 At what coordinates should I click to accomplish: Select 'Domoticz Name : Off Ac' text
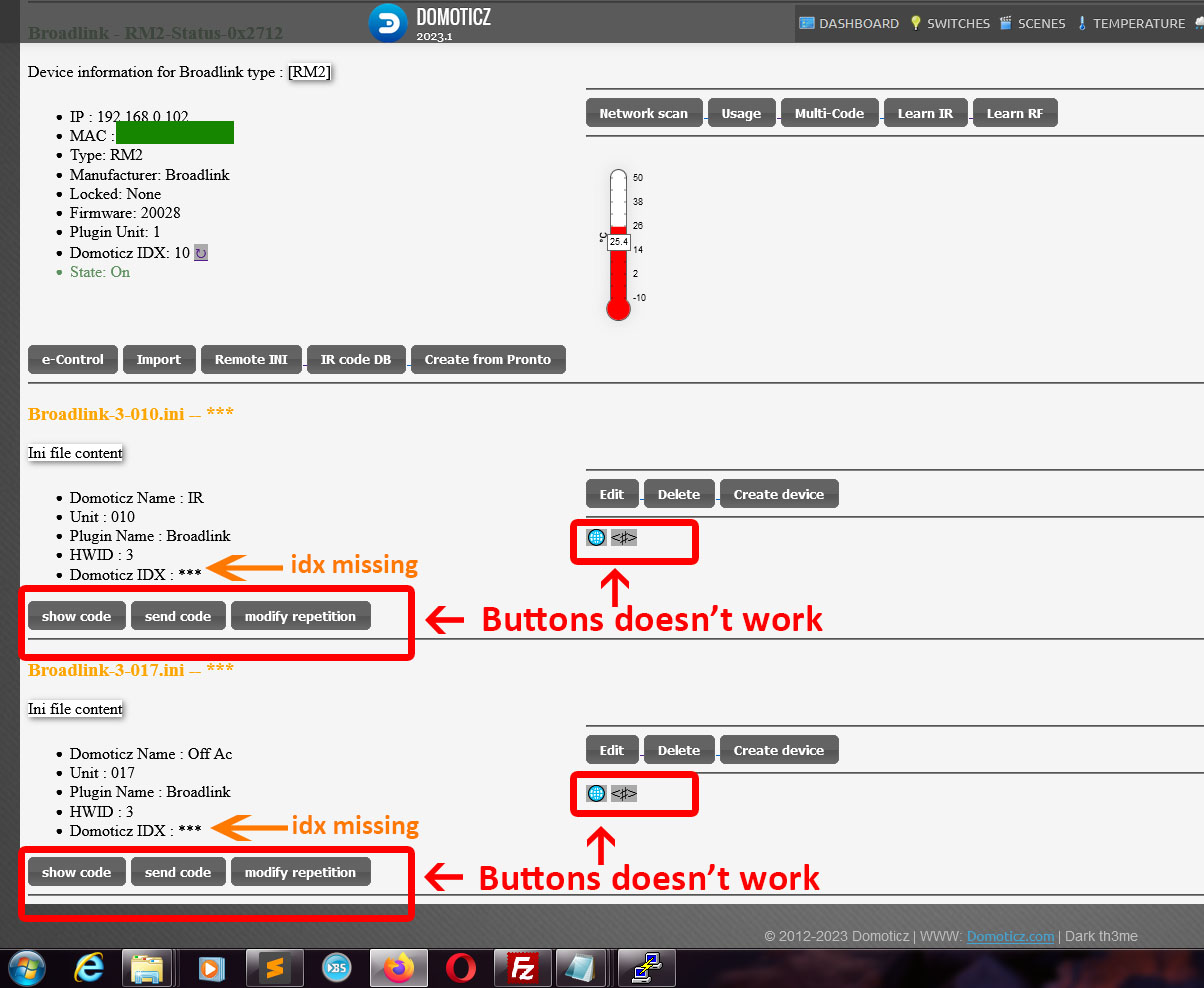click(x=151, y=753)
